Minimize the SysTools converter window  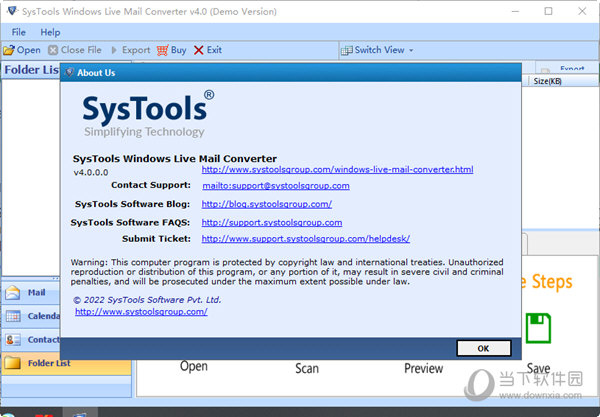515,11
